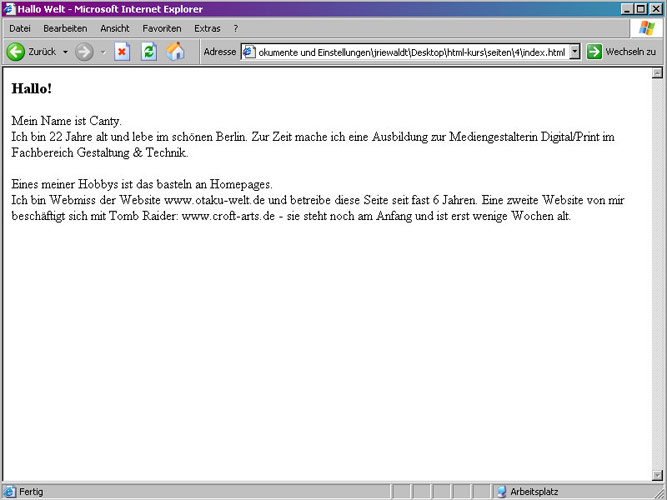Image resolution: width=667 pixels, height=500 pixels.
Task: Click the text 'Fachbereich Gestaltung & Technik.'
Action: pyautogui.click(x=100, y=153)
